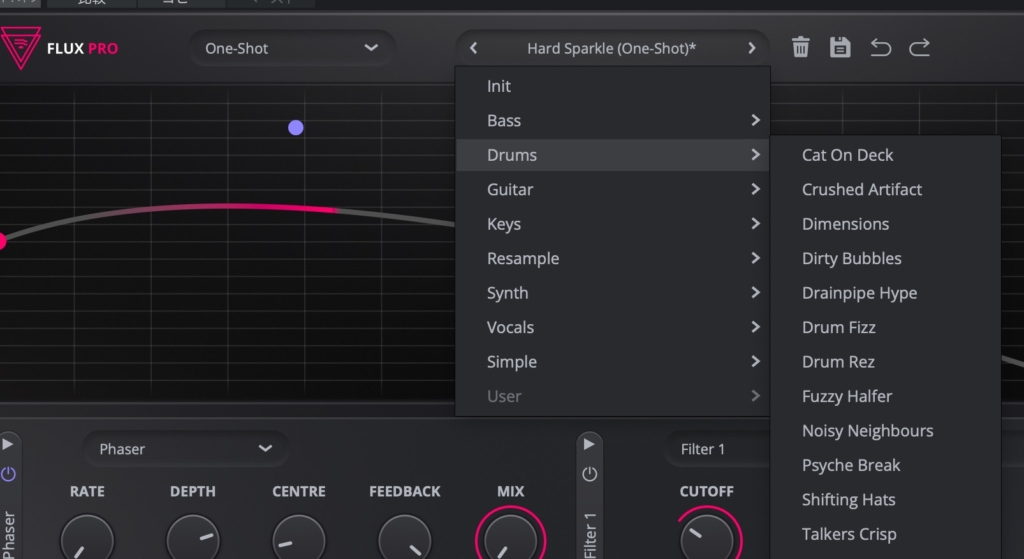This screenshot has height=559, width=1024.
Task: Go to previous preset with left arrow
Action: (x=474, y=48)
